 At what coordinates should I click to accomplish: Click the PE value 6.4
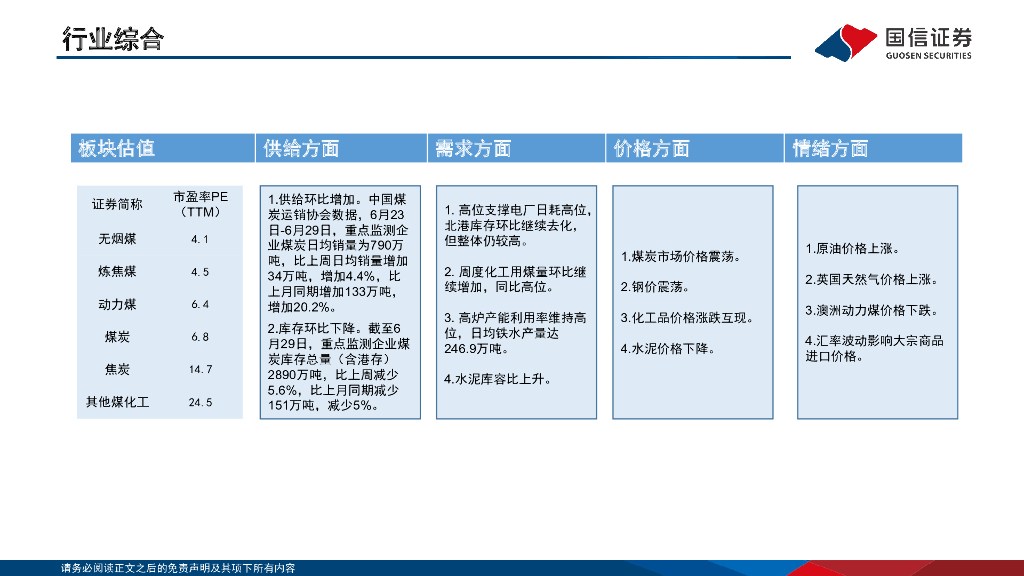(200, 305)
